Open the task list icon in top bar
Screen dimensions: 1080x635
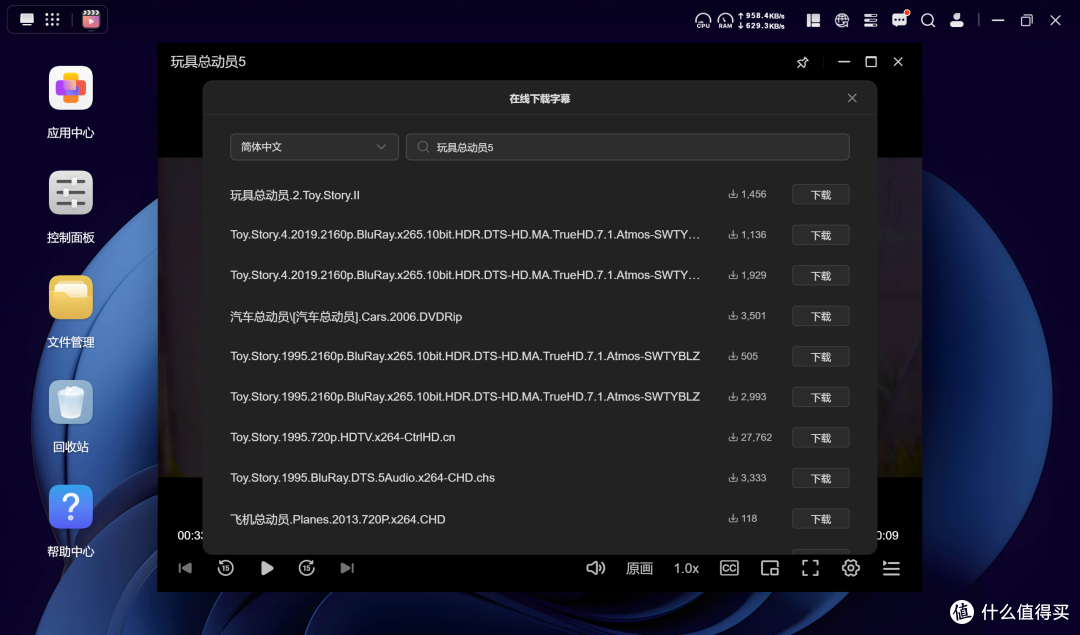(x=871, y=21)
